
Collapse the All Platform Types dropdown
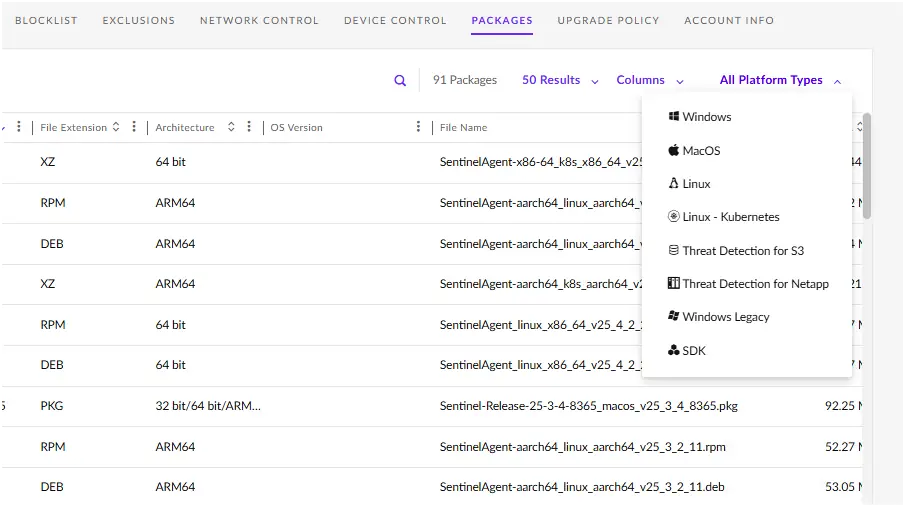(780, 80)
